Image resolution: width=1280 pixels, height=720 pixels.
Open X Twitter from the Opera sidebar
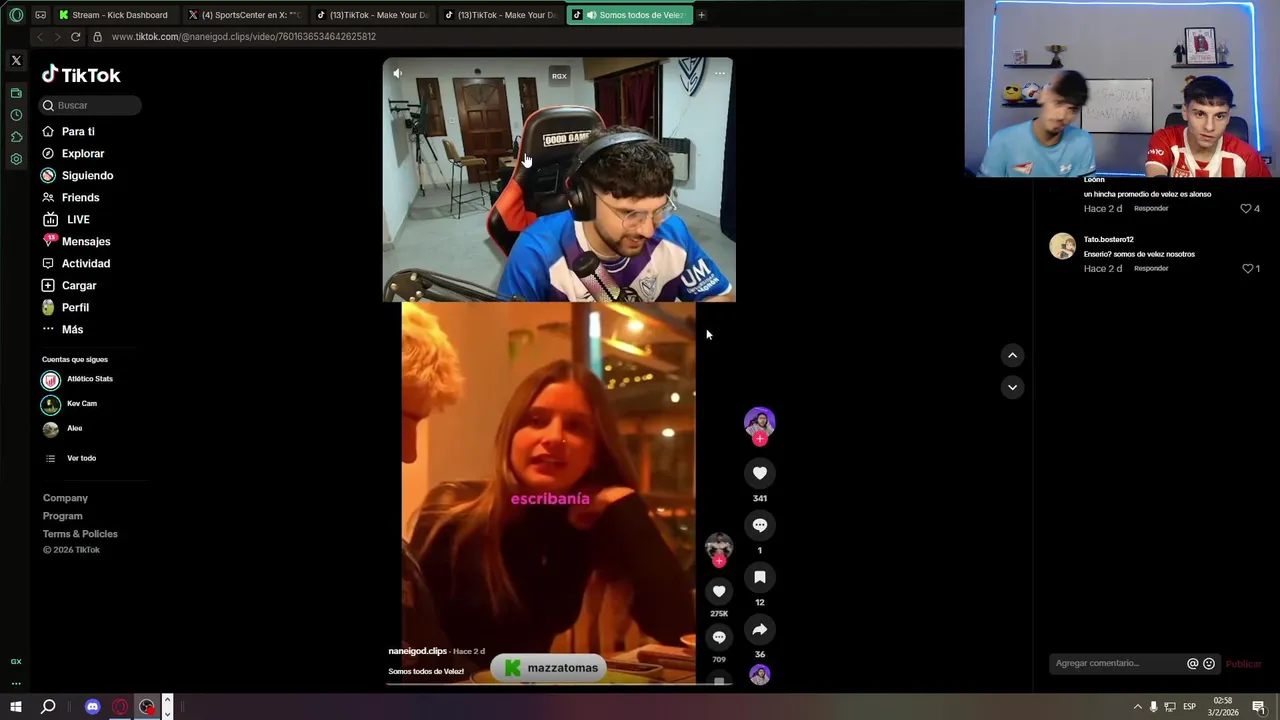[x=16, y=61]
